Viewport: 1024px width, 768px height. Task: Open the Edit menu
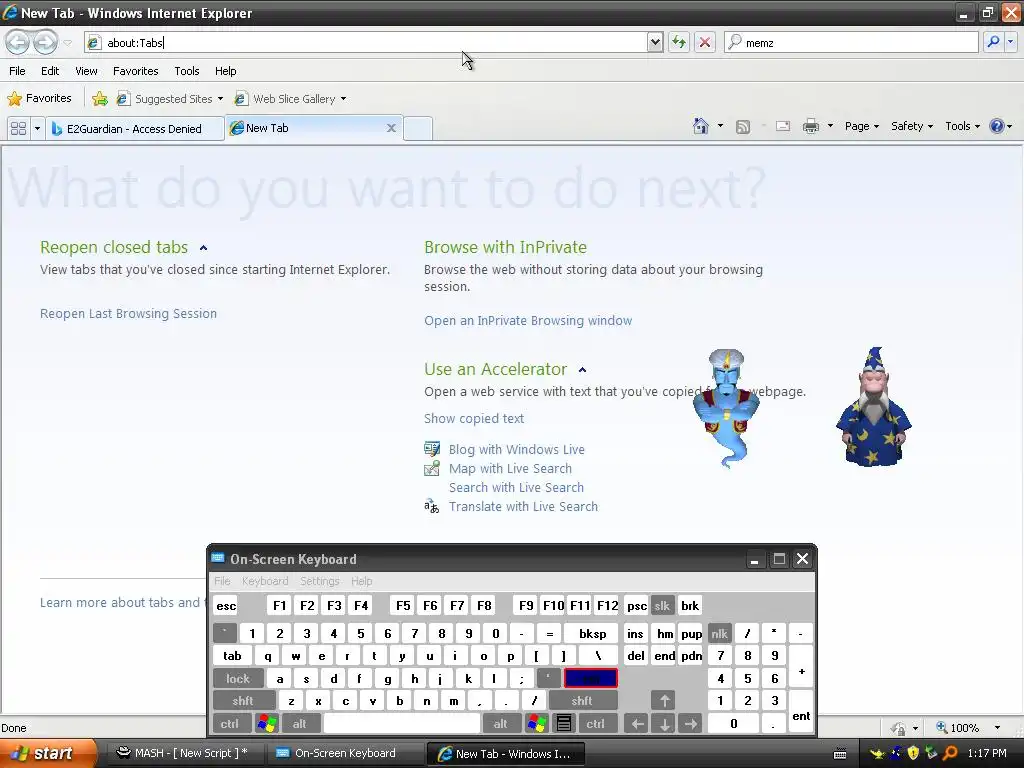pos(50,71)
